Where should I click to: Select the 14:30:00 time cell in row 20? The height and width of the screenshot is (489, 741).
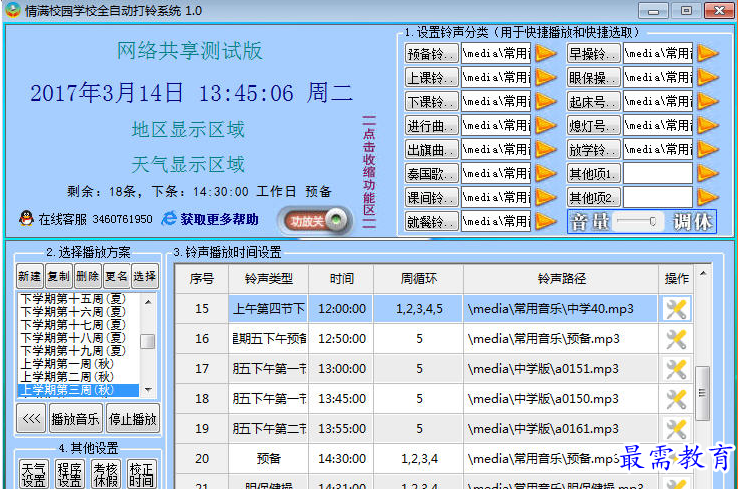341,459
